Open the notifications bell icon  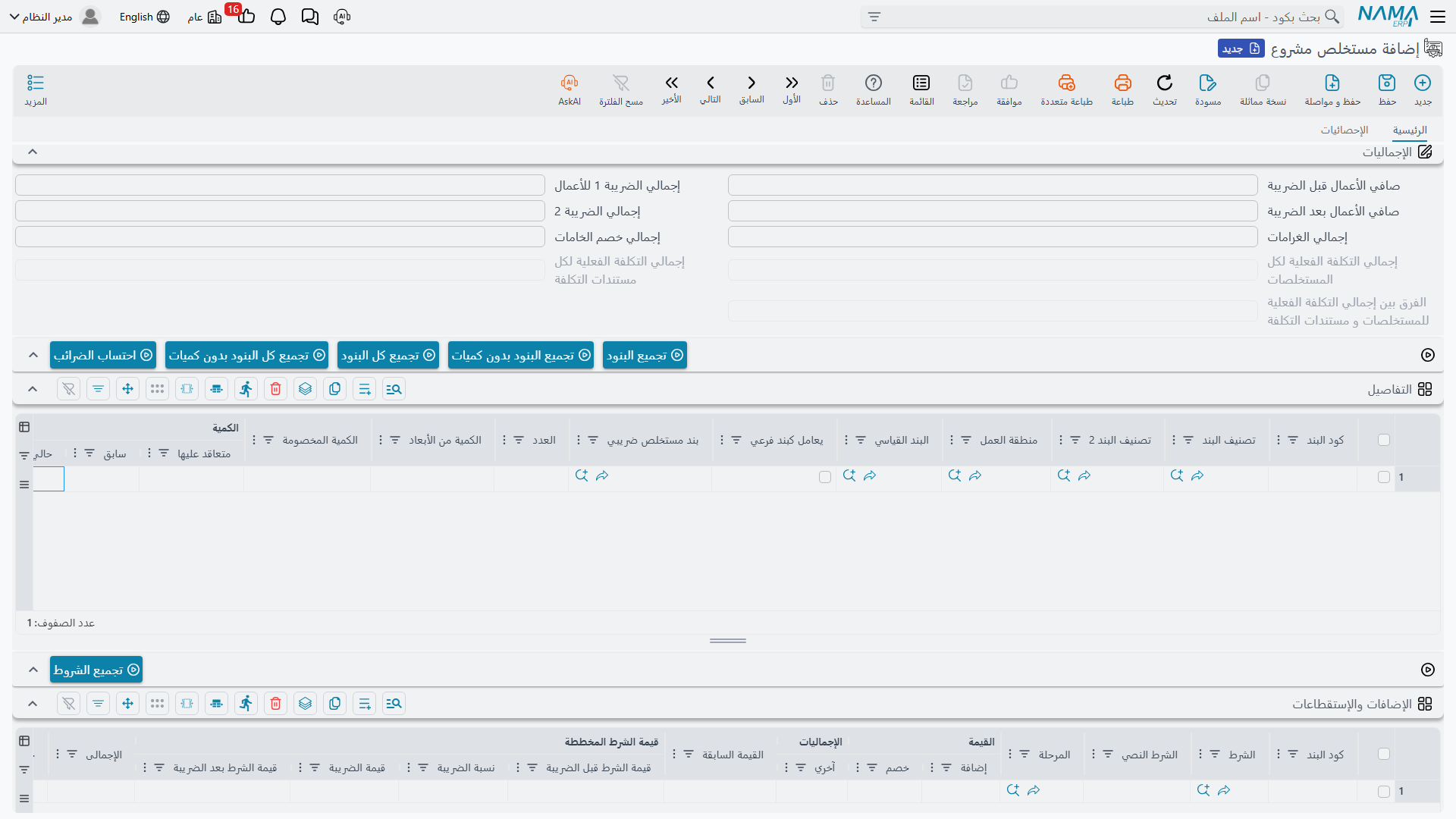[278, 17]
